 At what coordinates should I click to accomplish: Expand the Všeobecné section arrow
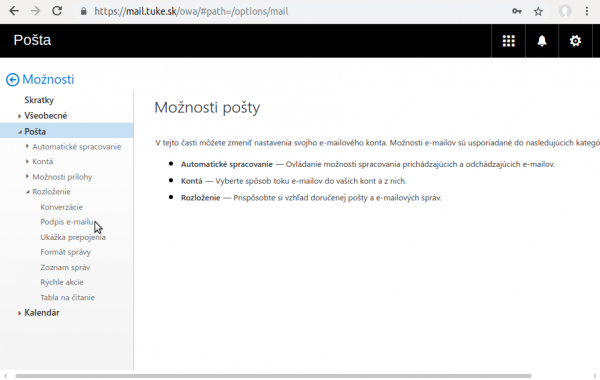point(19,116)
